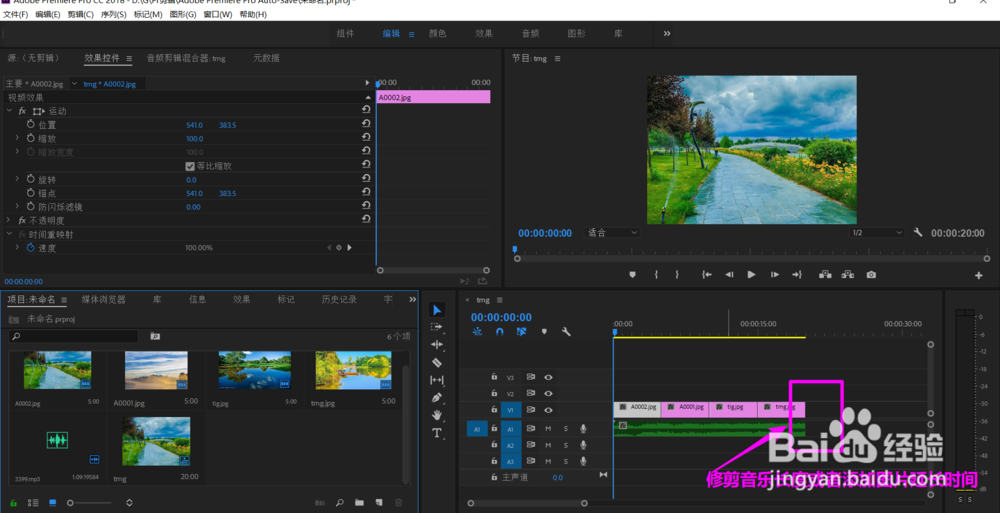
Task: Click New Bin folder icon
Action: (x=359, y=503)
